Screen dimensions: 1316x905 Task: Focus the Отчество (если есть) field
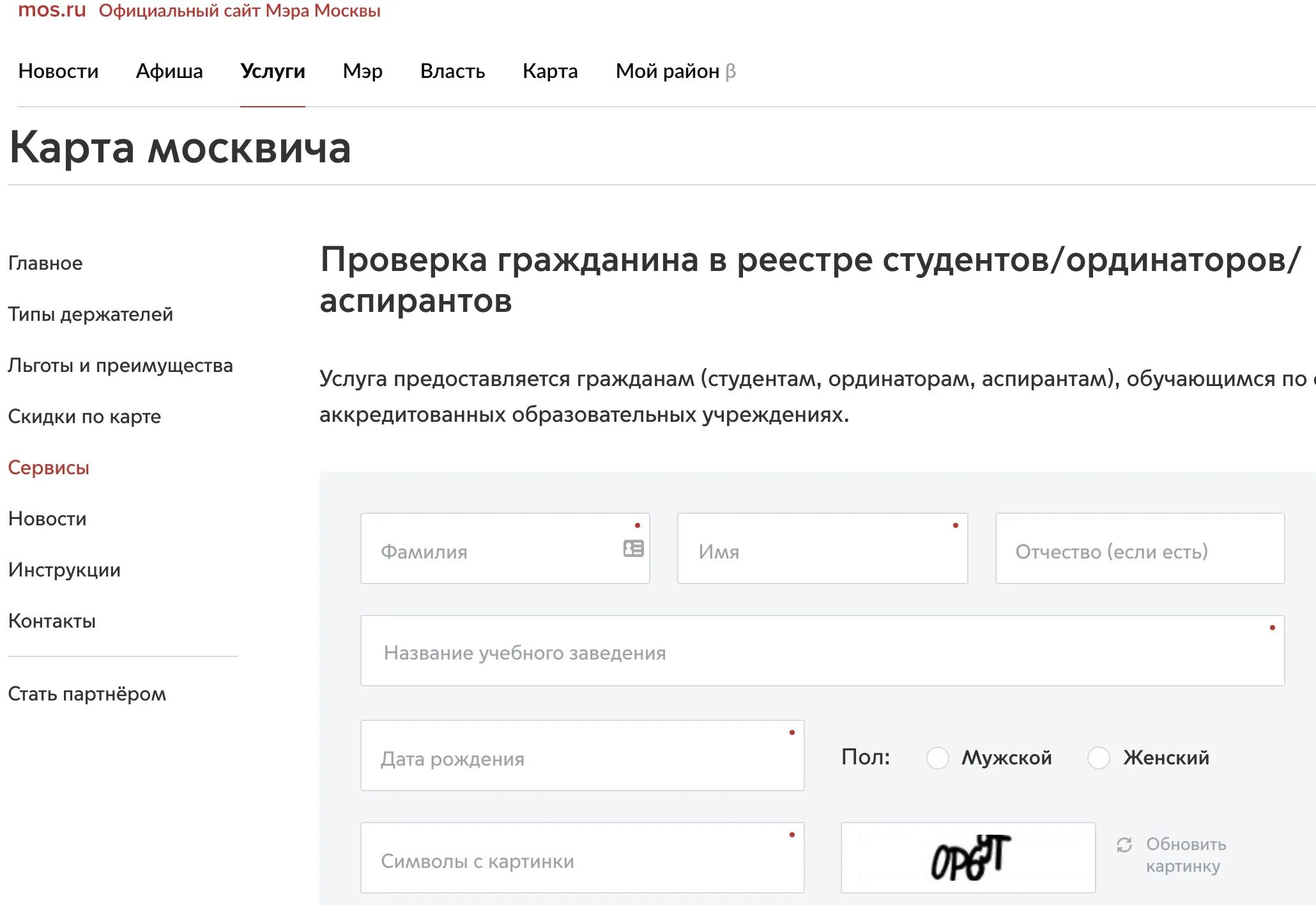click(1140, 548)
